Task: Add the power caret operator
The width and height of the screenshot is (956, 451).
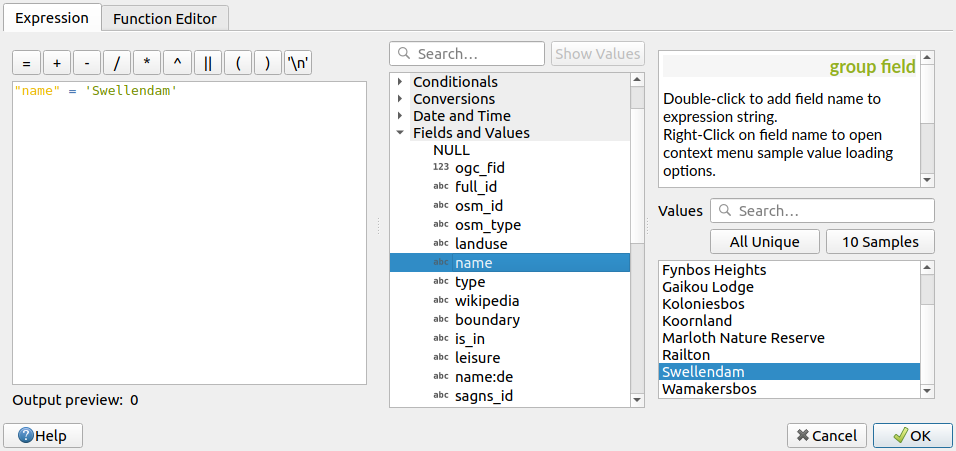Action: [177, 63]
